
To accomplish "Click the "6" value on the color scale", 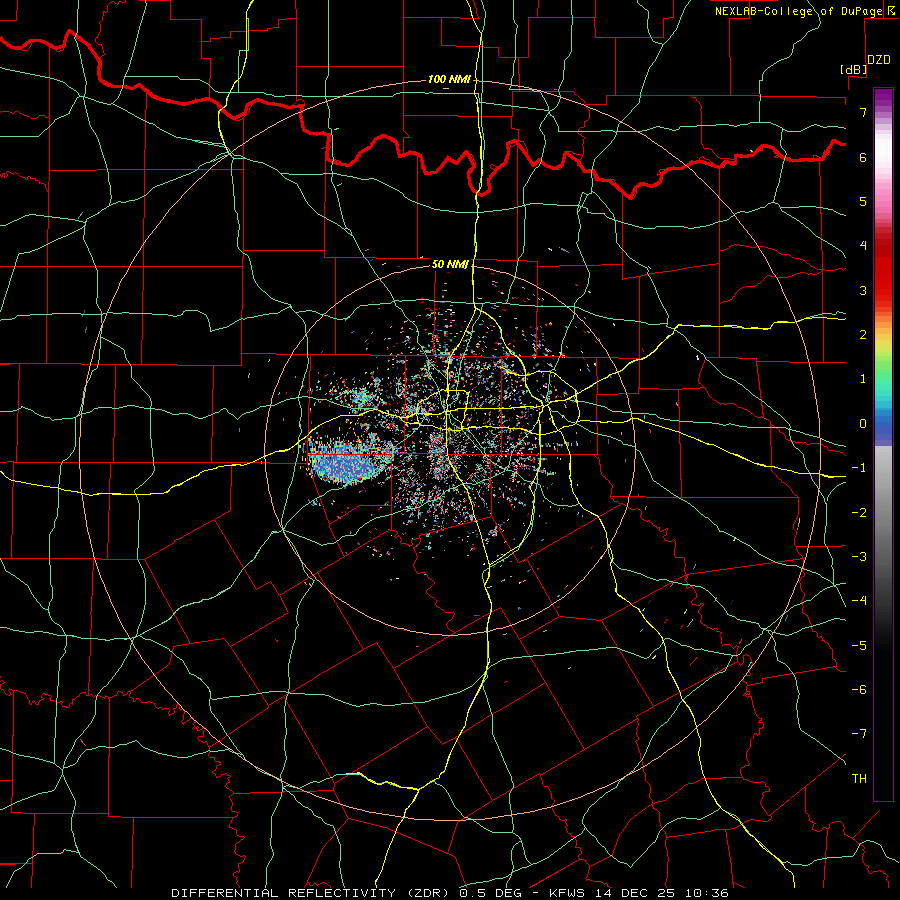I will [x=863, y=157].
